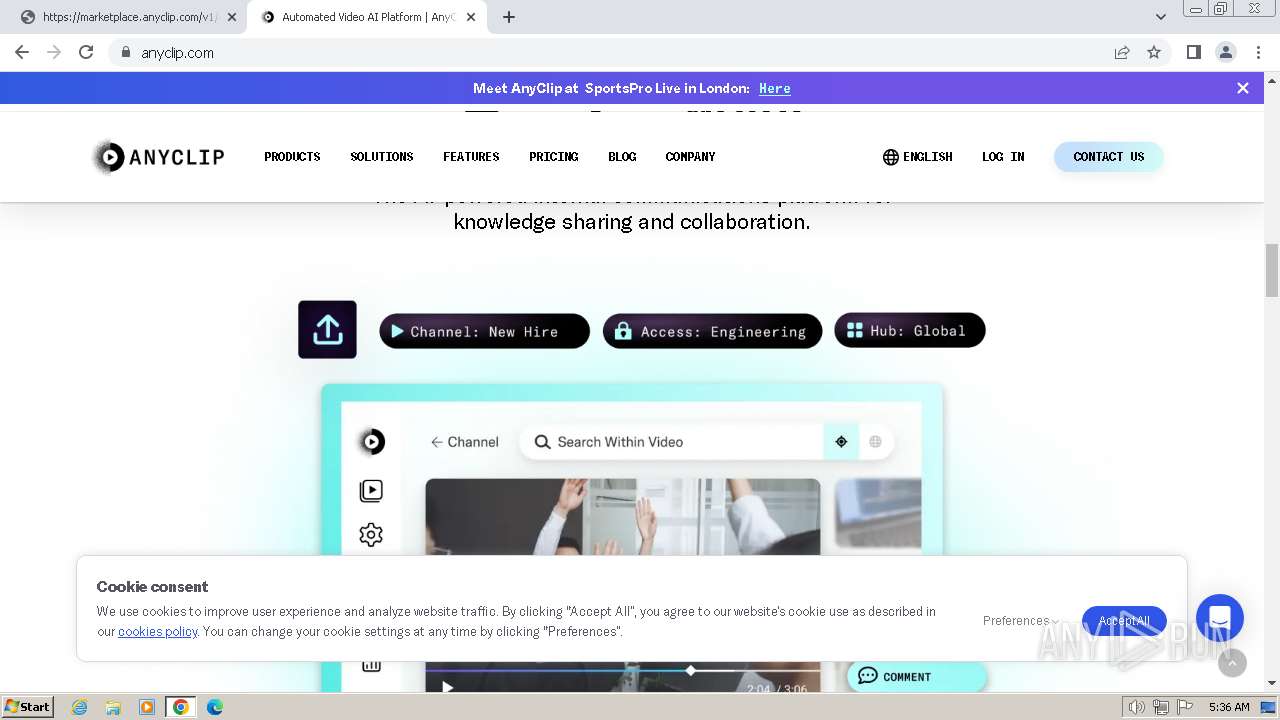This screenshot has height=720, width=1280.
Task: Dismiss the SportsPro Live announcement banner
Action: click(1243, 88)
